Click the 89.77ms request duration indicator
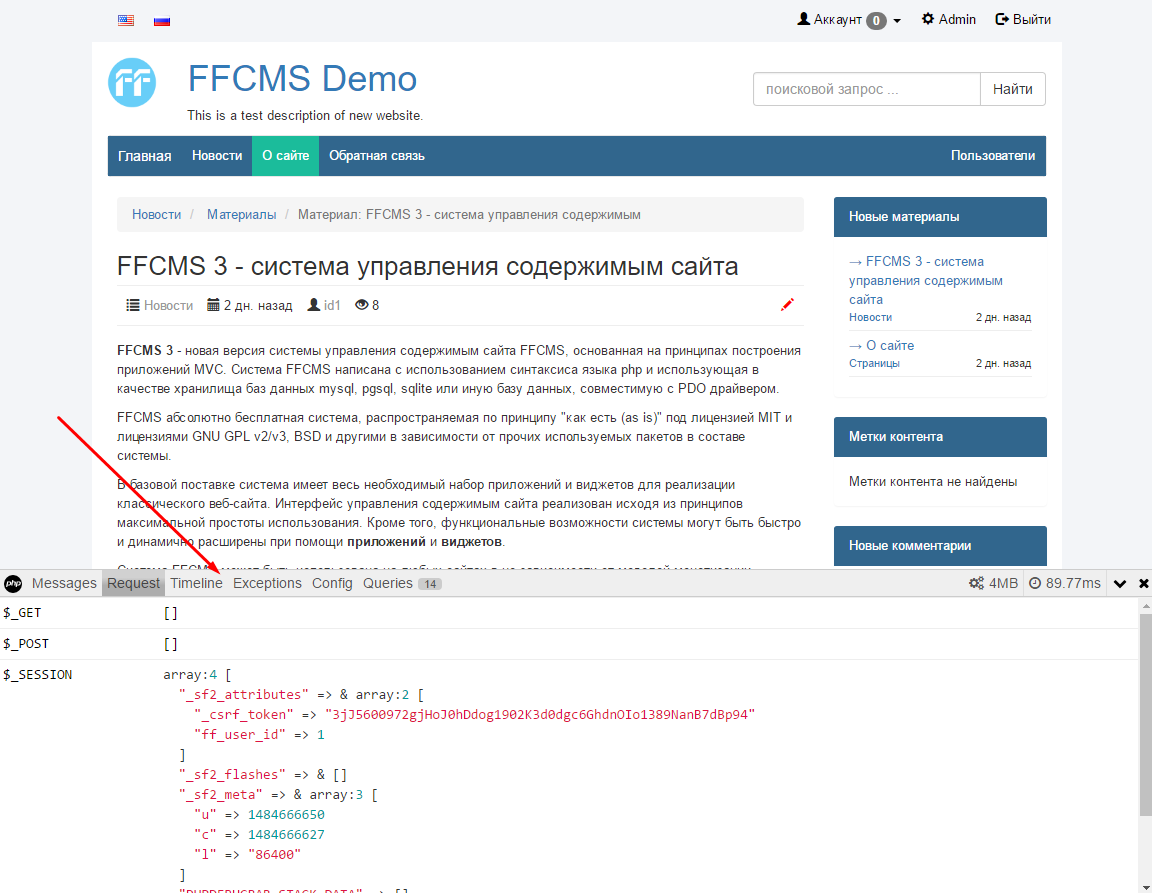This screenshot has height=893, width=1152. pyautogui.click(x=1065, y=584)
